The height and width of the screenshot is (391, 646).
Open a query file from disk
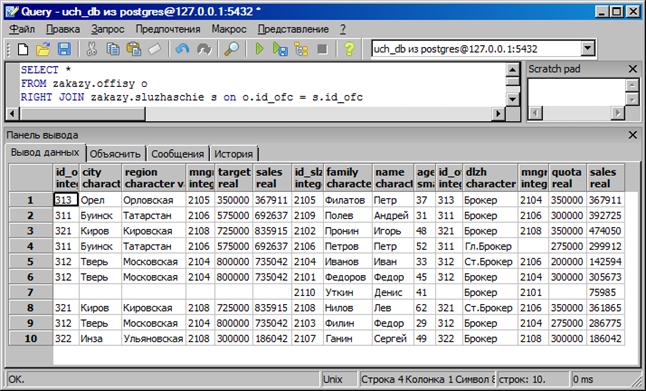coord(43,49)
